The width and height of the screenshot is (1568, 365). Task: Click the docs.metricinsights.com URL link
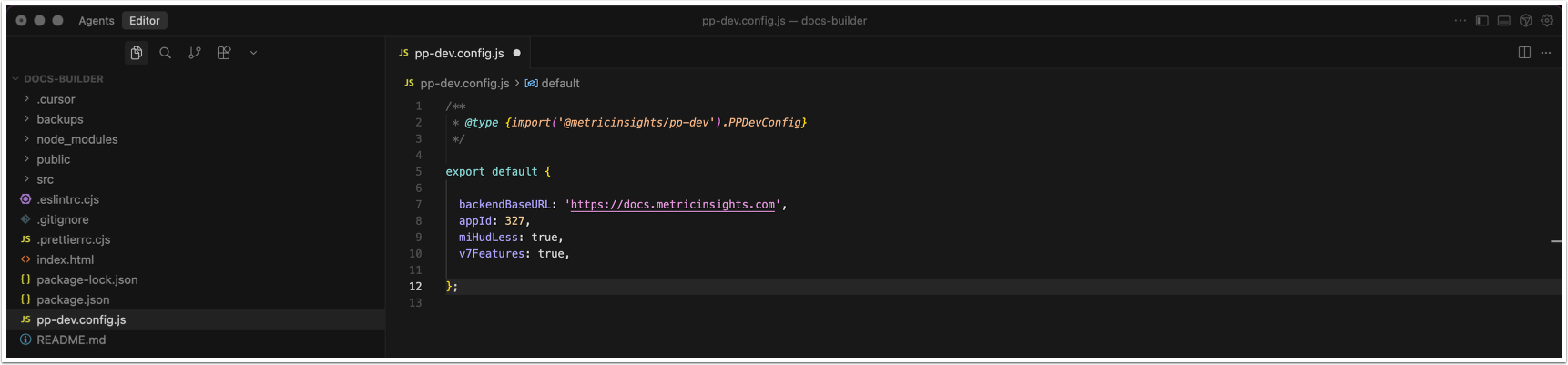[672, 205]
